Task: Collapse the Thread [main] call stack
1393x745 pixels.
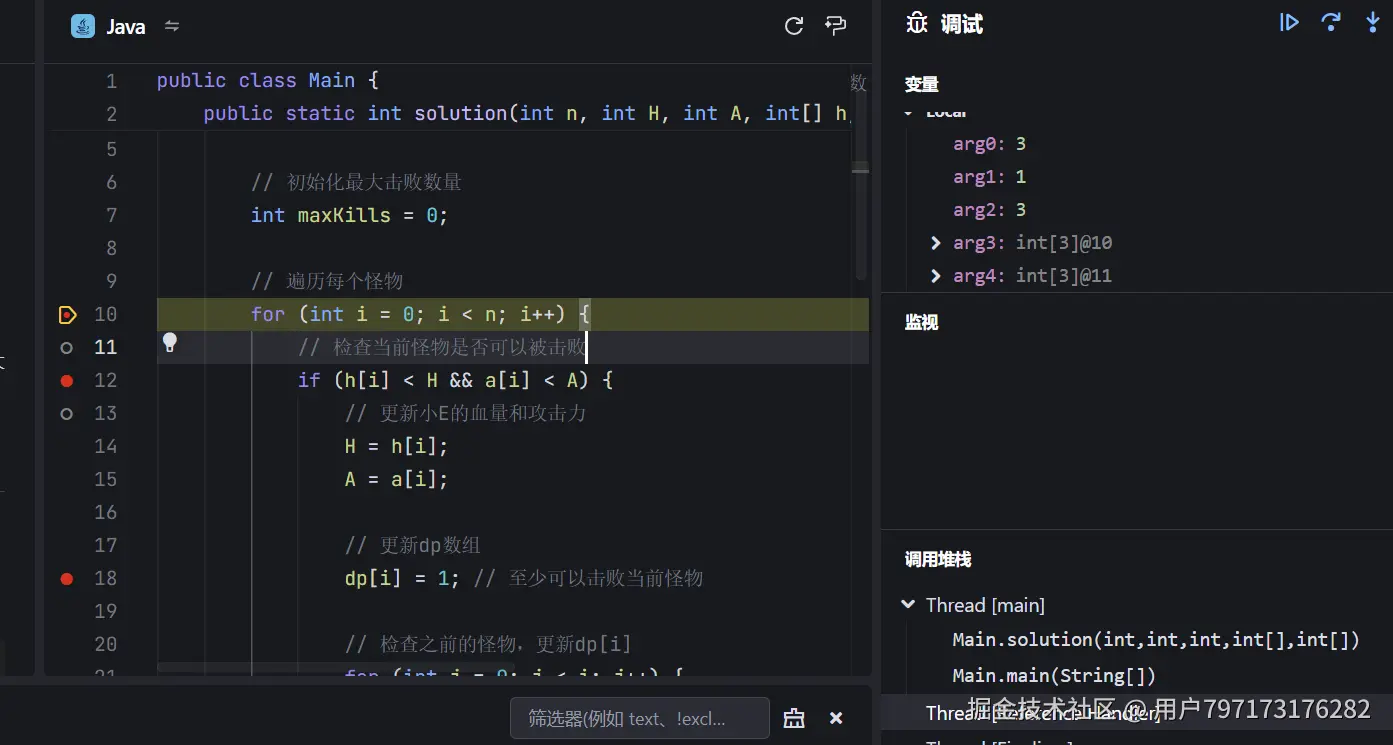Action: 908,604
